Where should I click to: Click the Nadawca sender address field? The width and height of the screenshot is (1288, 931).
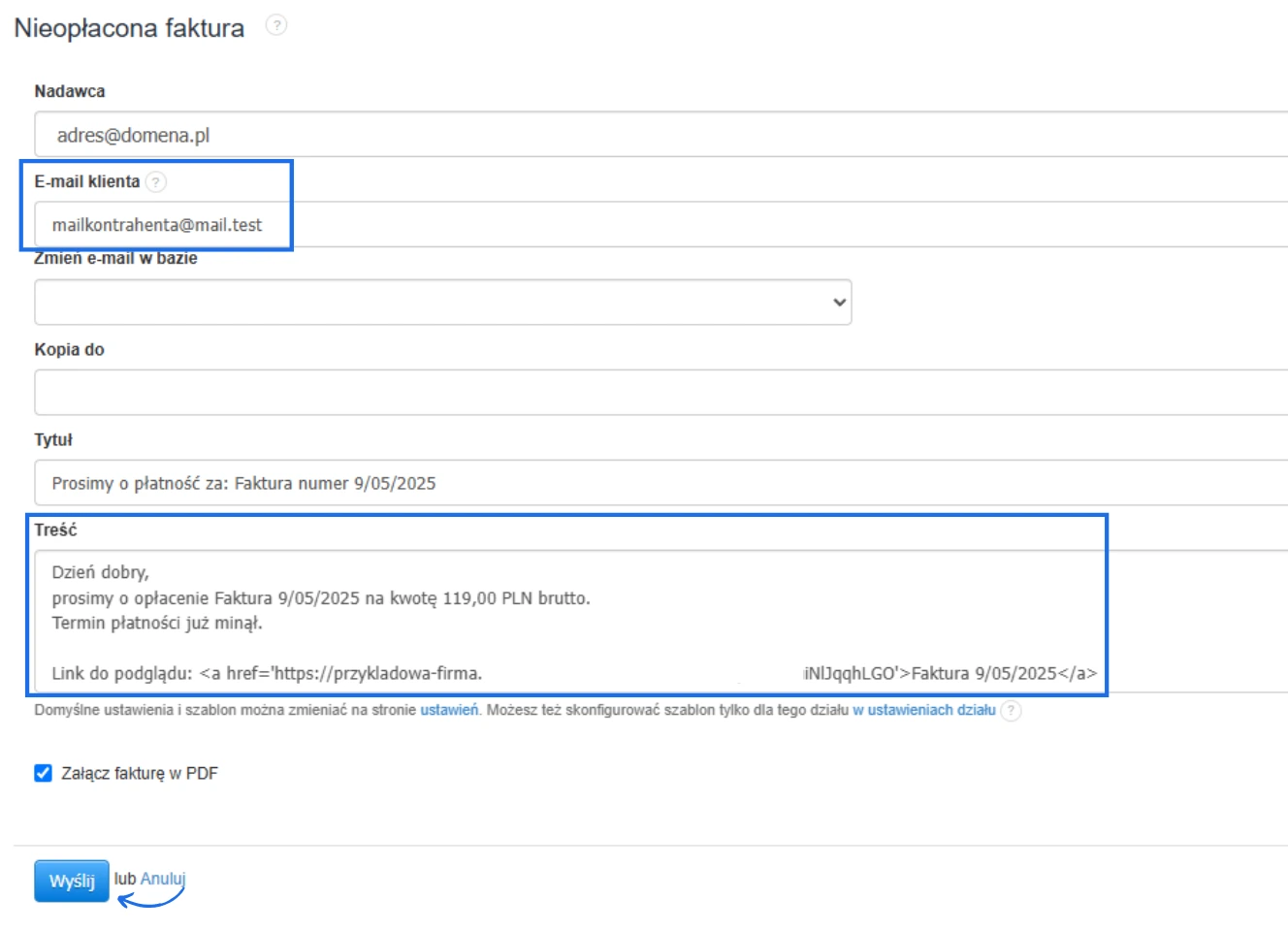click(660, 135)
